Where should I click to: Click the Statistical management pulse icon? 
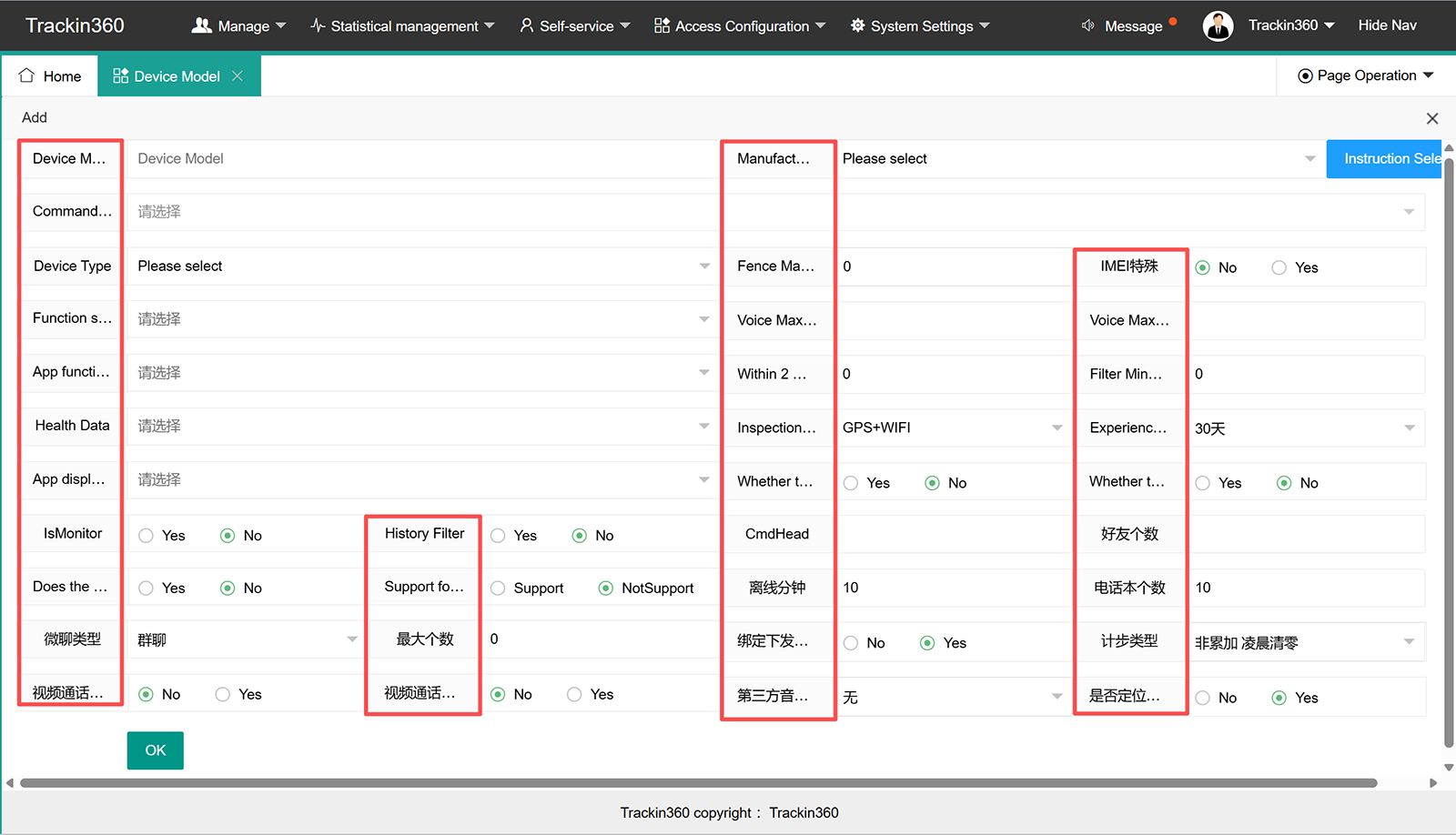pyautogui.click(x=318, y=25)
